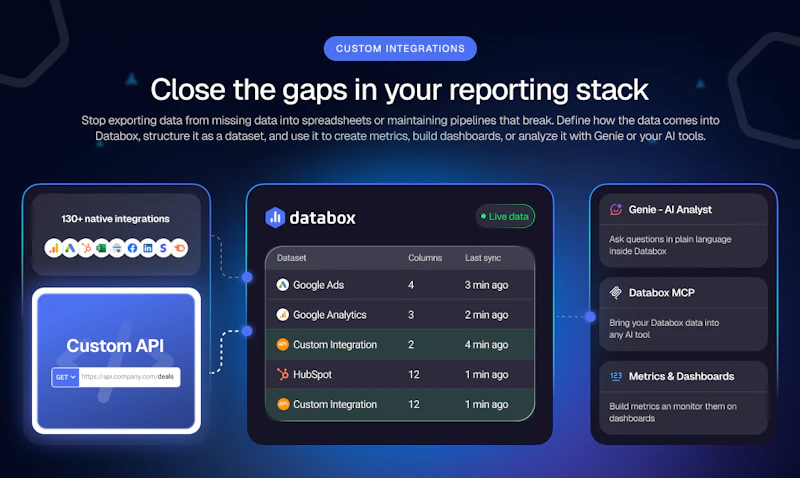Click 'Close the gaps in your reporting stack' headline
Viewport: 800px width, 478px height.
(399, 90)
